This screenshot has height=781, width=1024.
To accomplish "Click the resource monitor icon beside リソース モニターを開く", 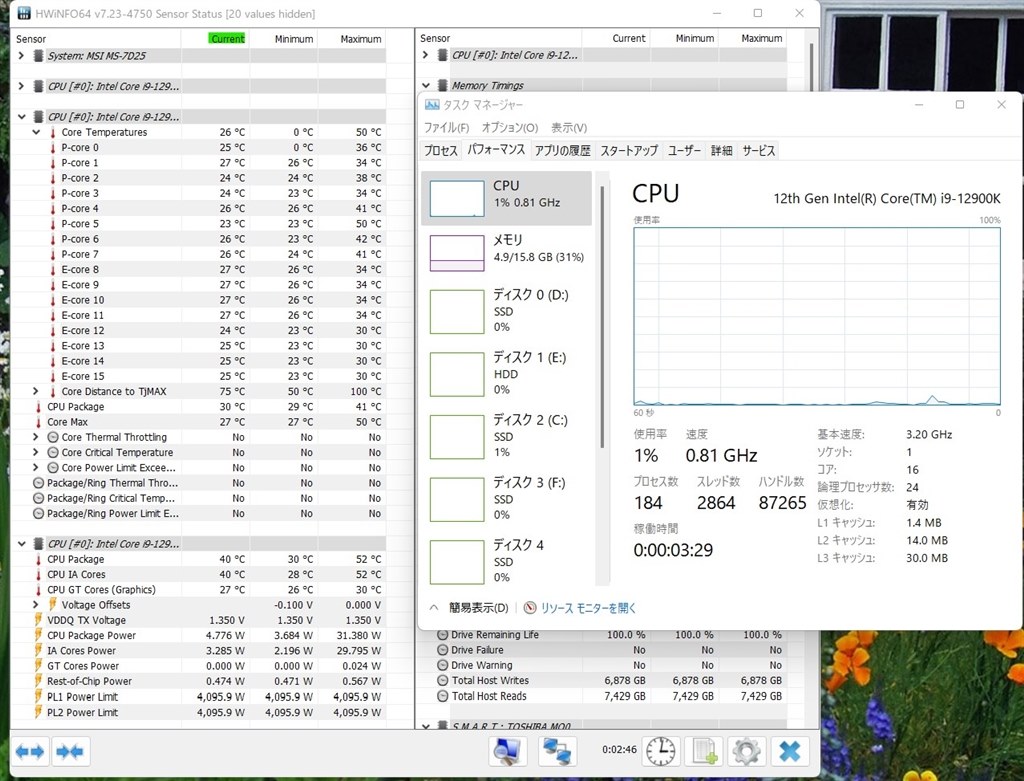I will tap(530, 608).
